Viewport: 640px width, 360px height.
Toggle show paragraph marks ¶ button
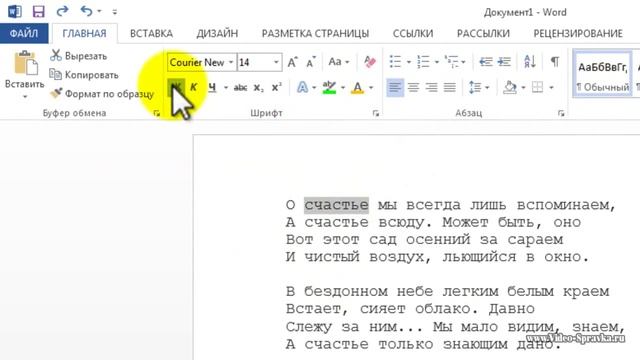(555, 62)
